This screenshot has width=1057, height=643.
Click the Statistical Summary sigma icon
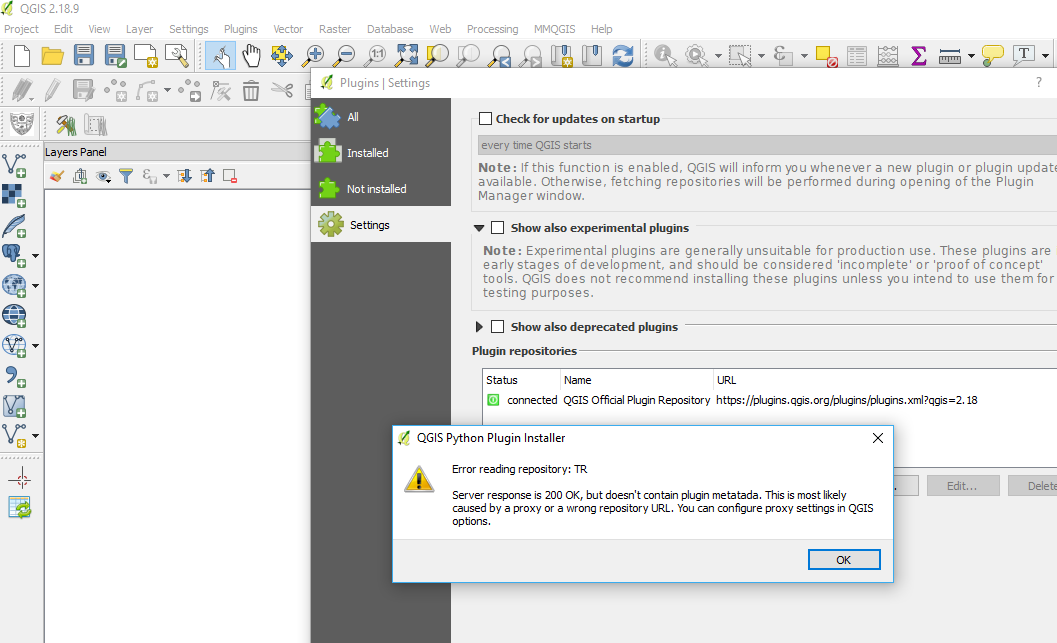point(918,55)
